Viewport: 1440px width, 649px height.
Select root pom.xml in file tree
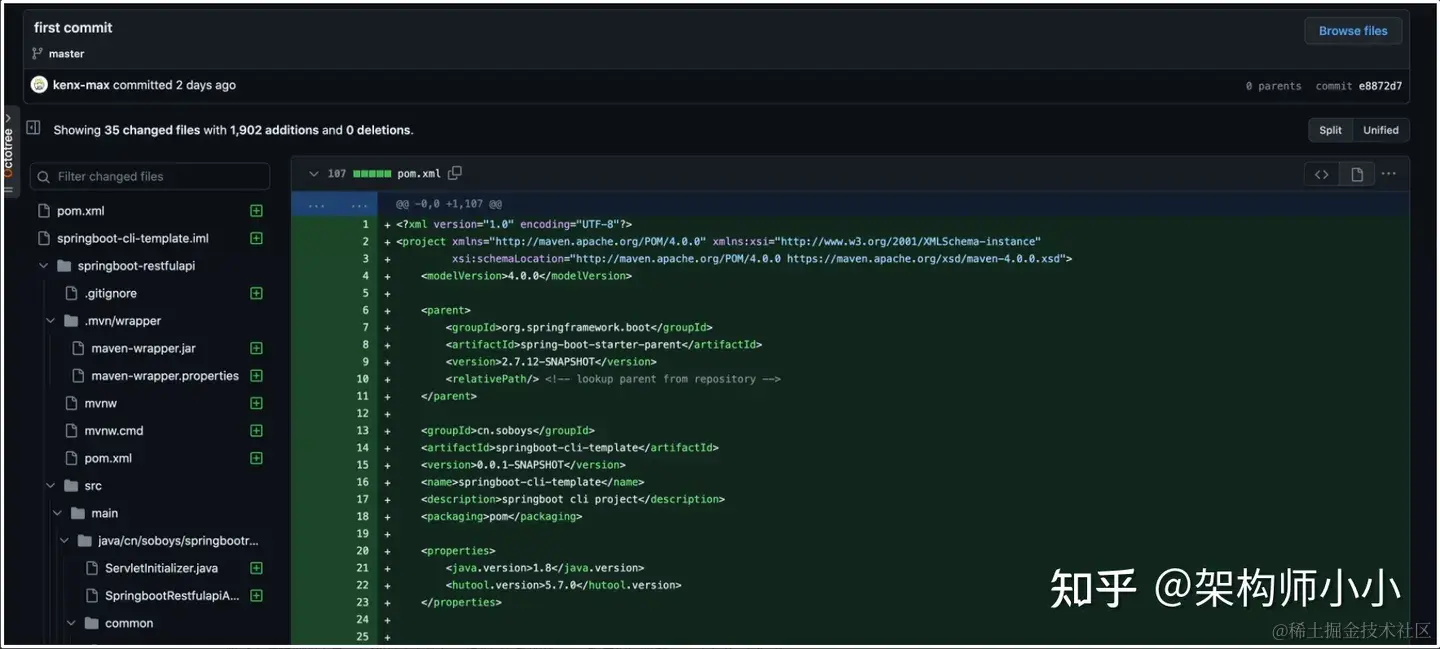pos(80,211)
